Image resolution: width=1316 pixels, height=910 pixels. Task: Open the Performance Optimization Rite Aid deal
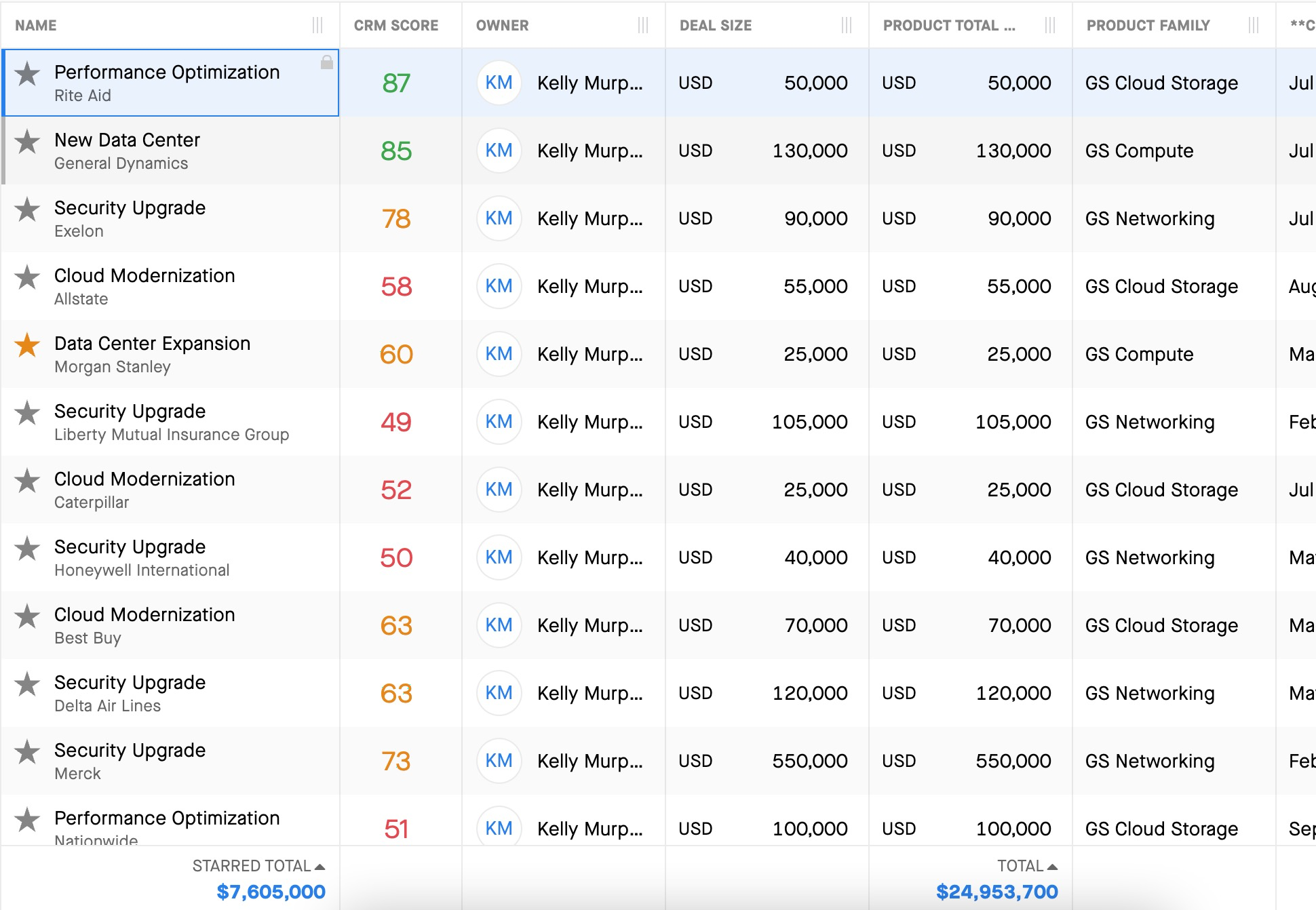coord(167,72)
